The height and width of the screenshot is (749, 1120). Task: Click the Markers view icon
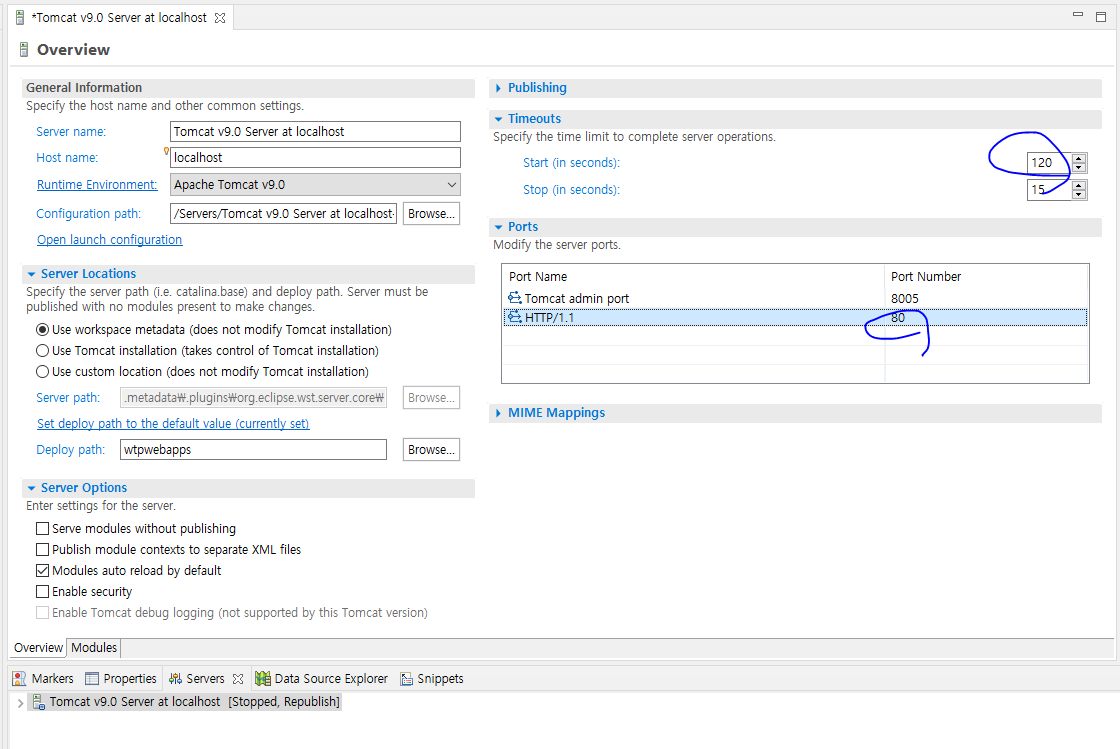[19, 678]
